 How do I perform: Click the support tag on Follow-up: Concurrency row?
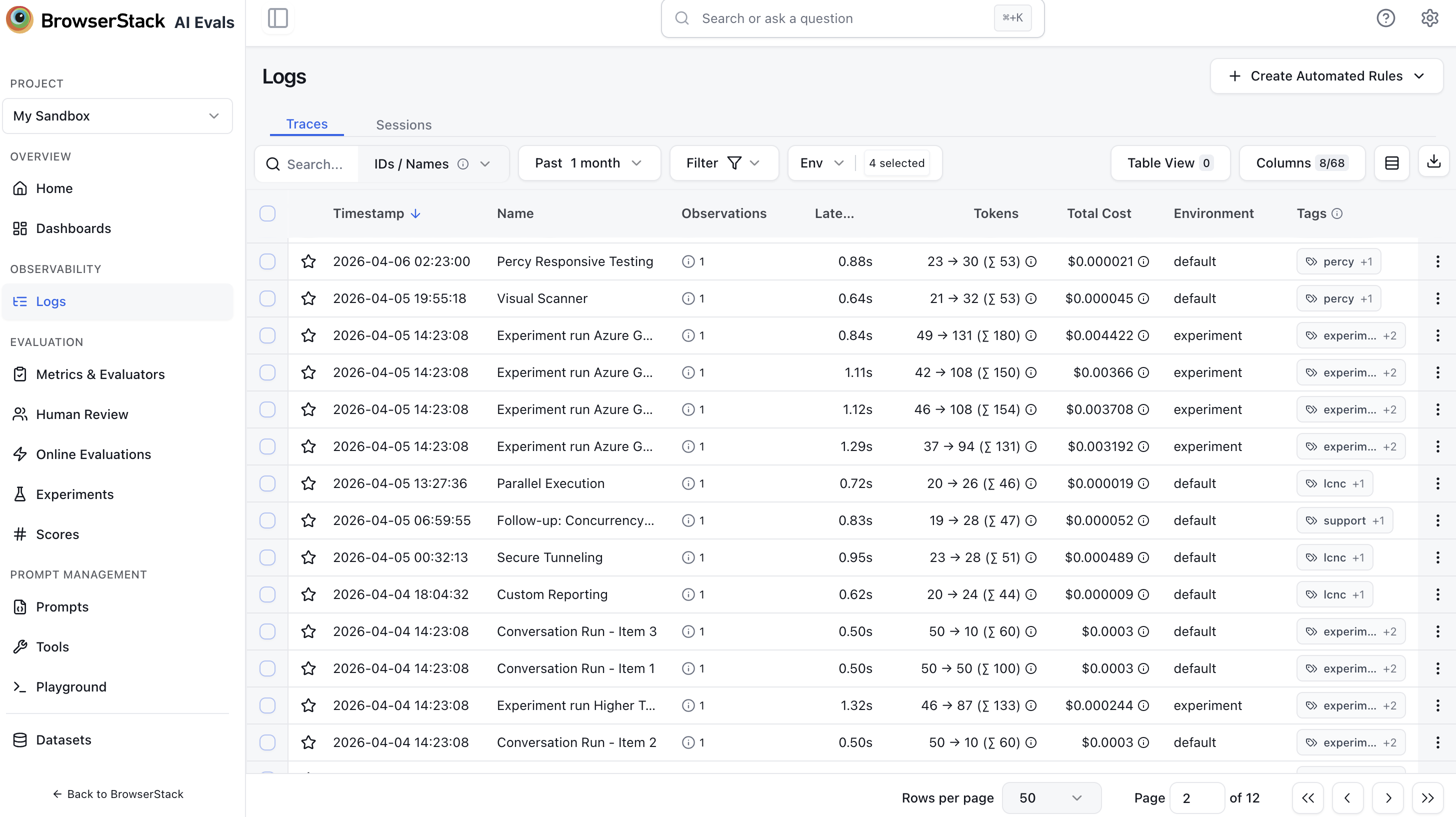pyautogui.click(x=1344, y=520)
